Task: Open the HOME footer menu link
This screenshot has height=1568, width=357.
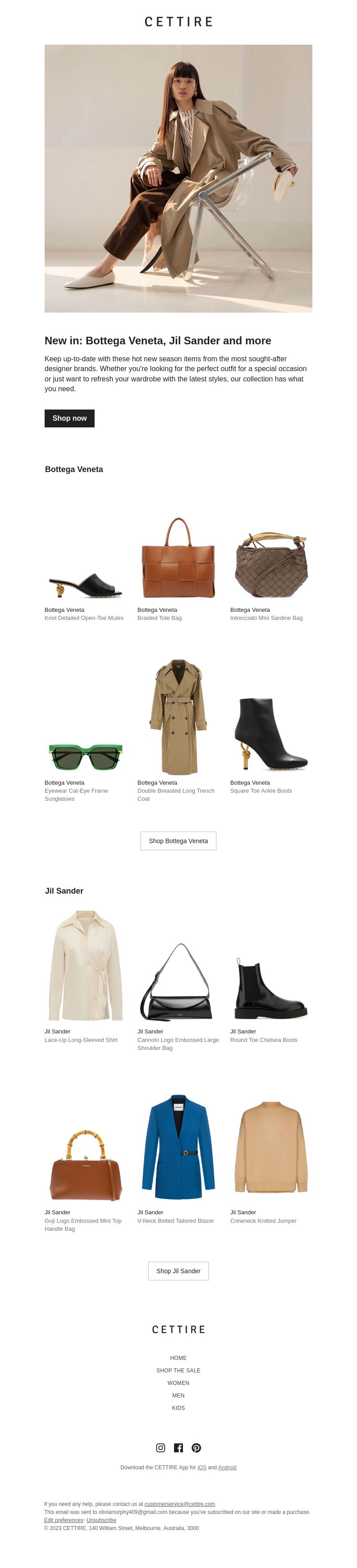Action: click(x=178, y=1358)
